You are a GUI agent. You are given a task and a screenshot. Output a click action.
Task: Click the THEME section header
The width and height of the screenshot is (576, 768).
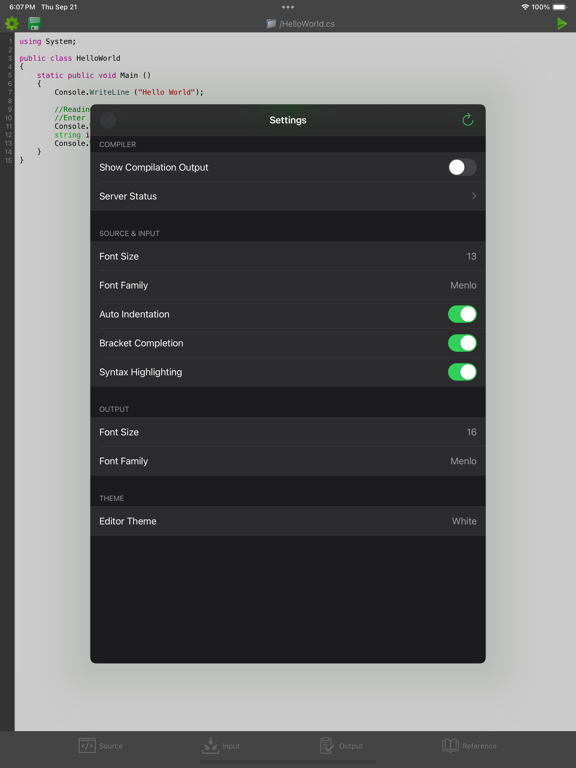coord(111,499)
